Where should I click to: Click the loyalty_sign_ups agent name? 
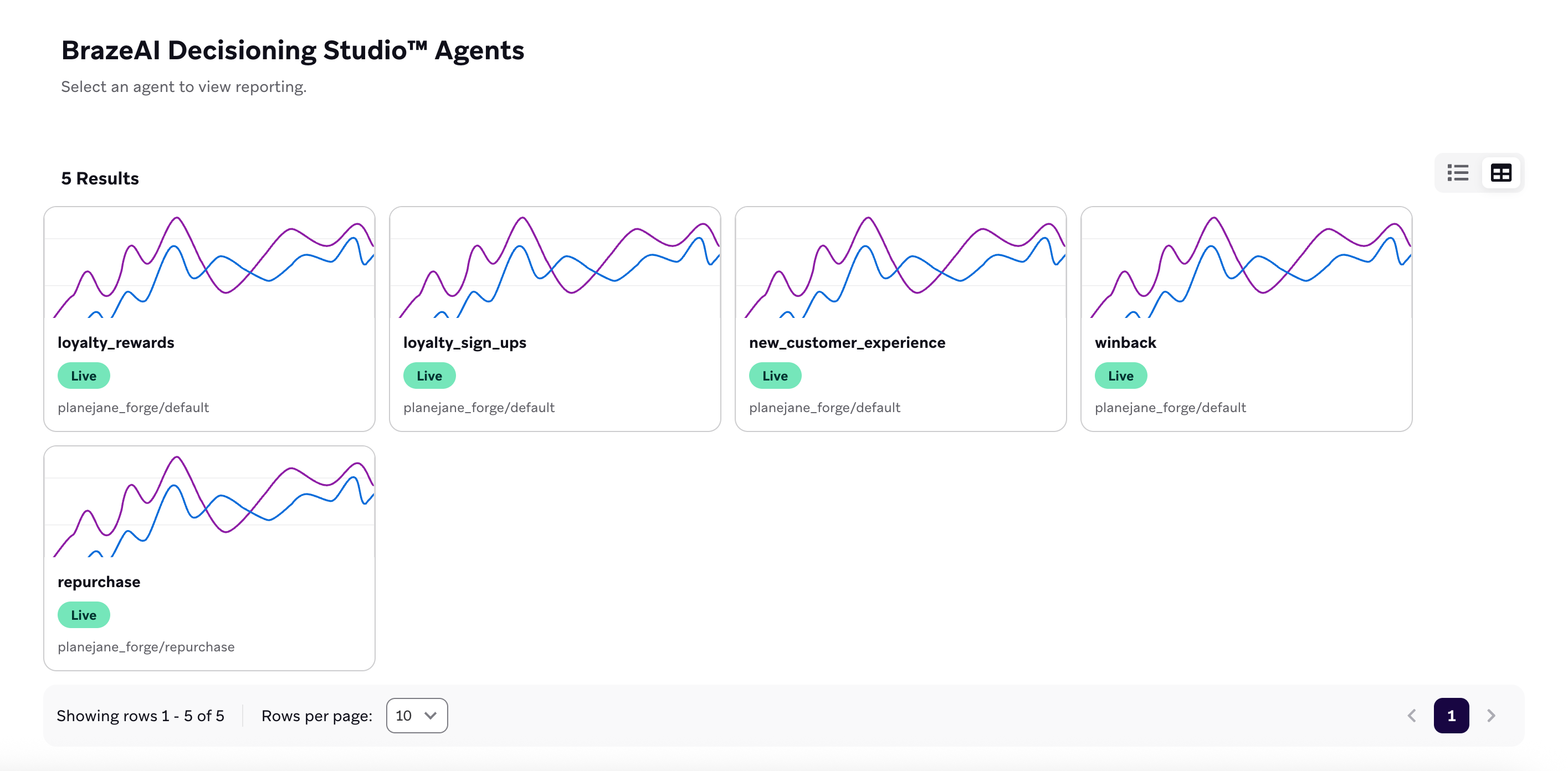coord(465,342)
